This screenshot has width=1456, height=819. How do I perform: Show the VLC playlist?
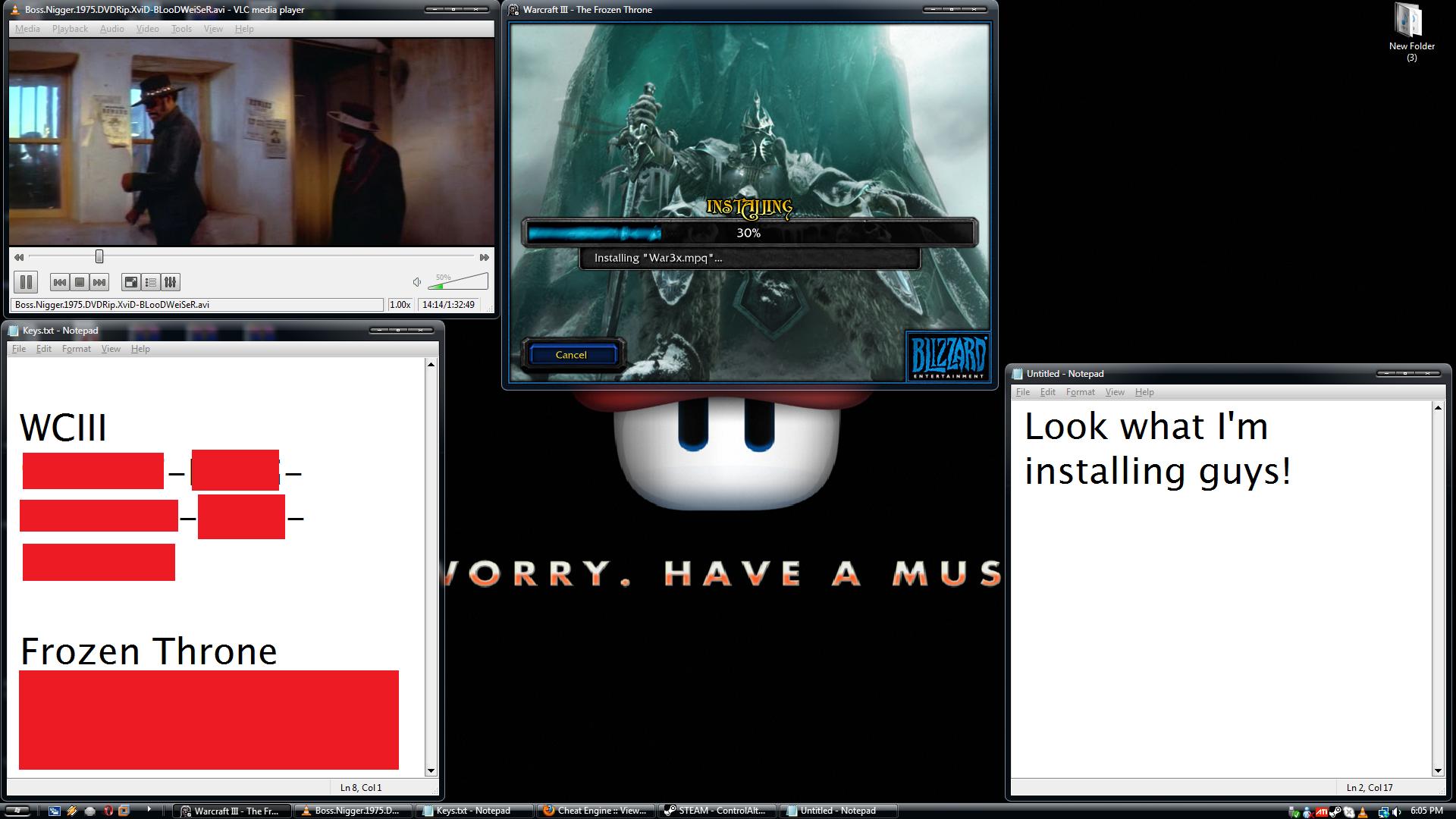150,282
